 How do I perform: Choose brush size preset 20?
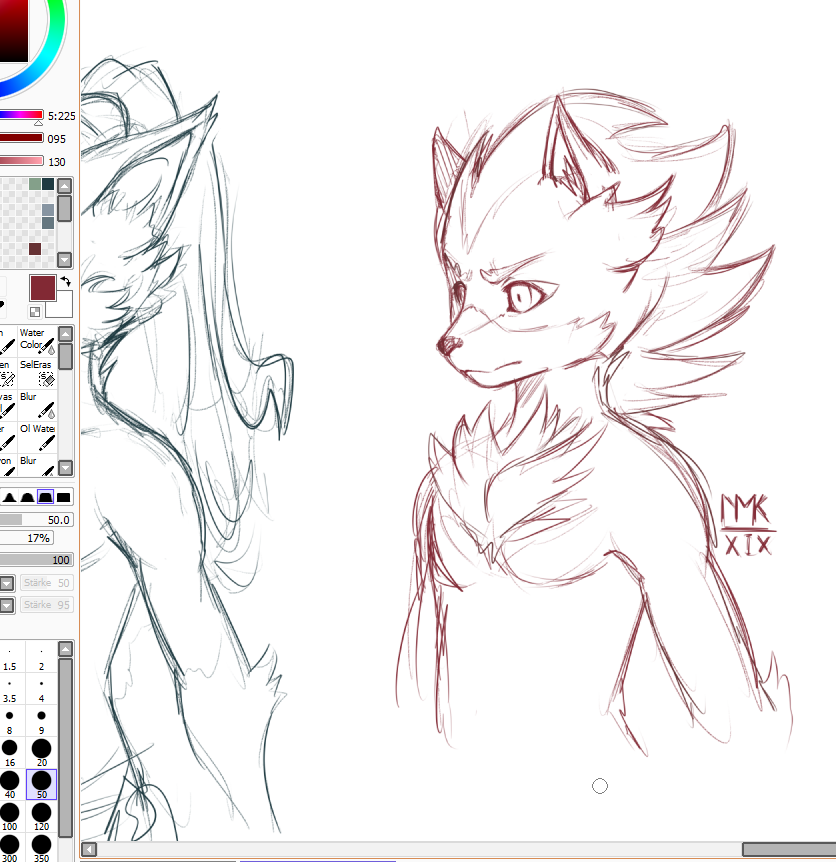click(41, 754)
